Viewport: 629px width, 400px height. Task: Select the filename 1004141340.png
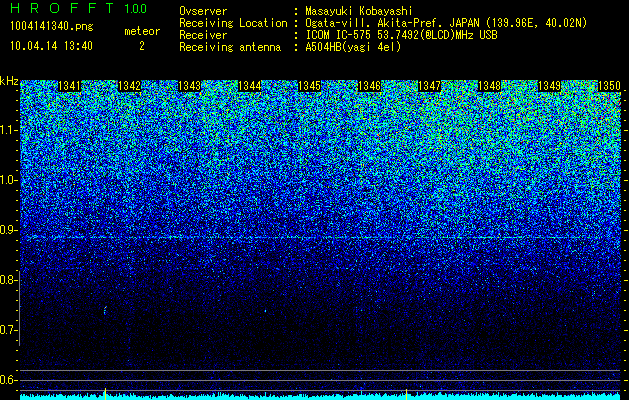(52, 26)
